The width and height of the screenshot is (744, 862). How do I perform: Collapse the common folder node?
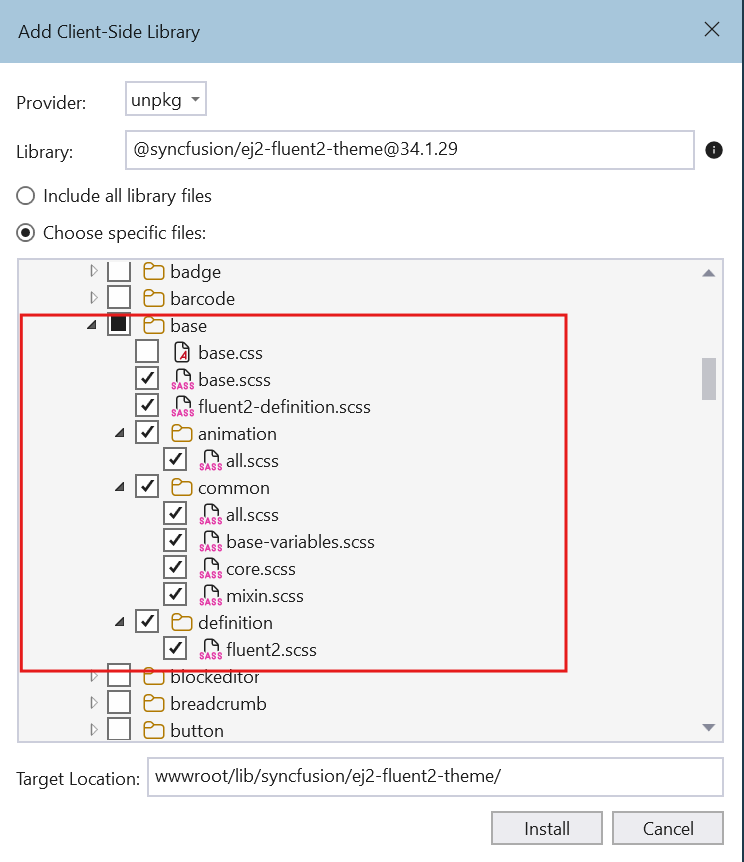click(120, 487)
